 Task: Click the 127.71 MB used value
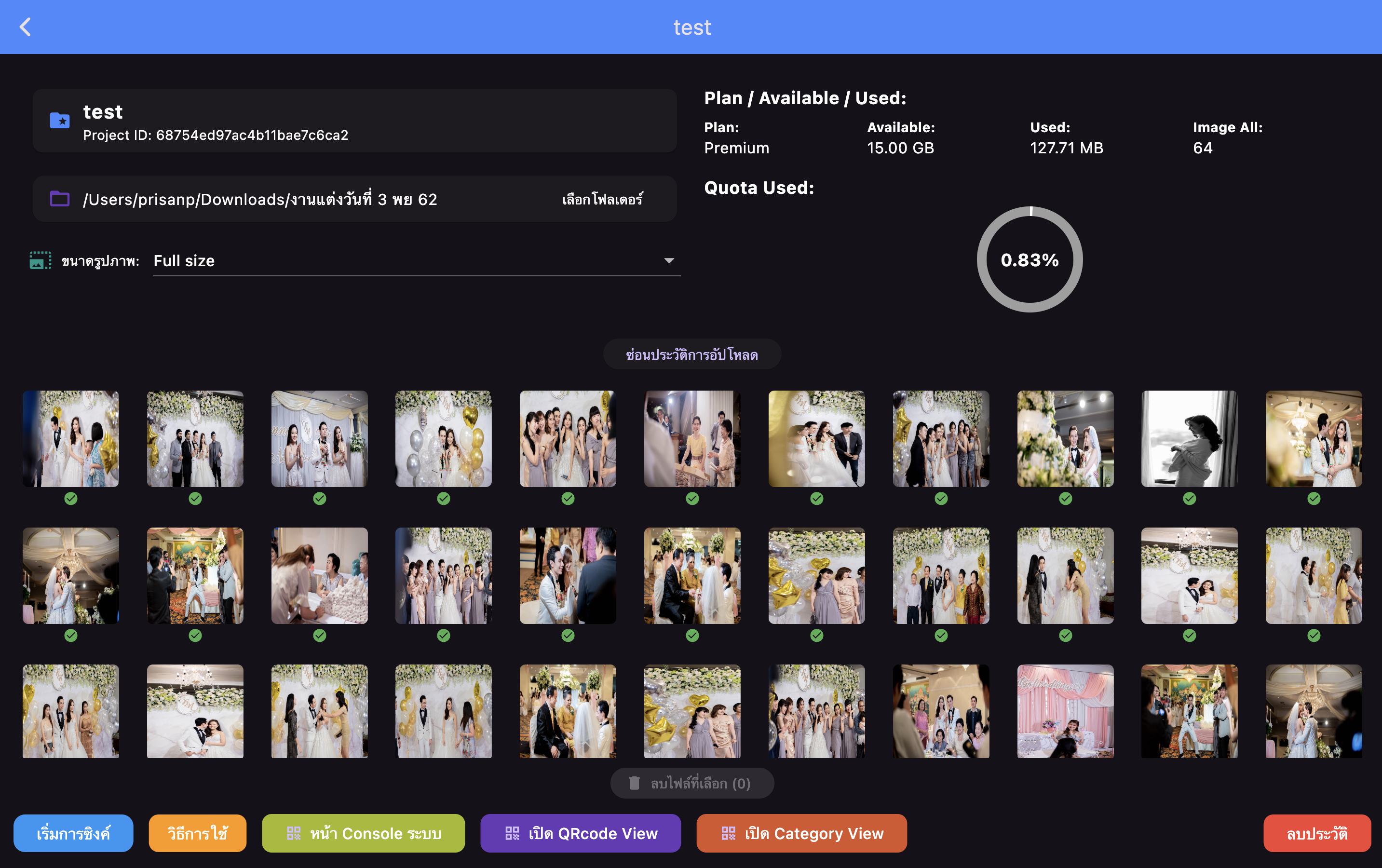1066,148
